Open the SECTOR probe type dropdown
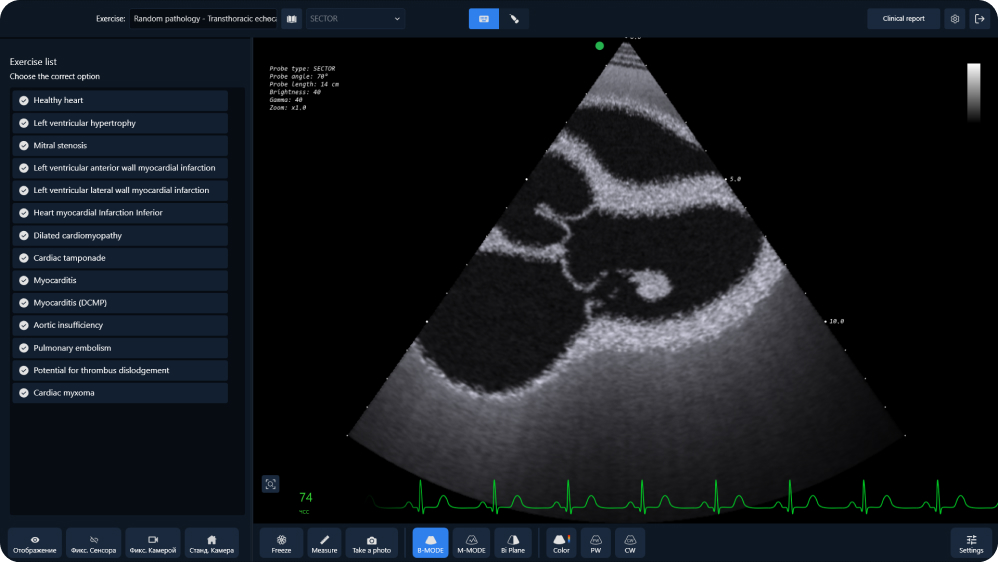Screen dimensions: 998x563 (355, 19)
